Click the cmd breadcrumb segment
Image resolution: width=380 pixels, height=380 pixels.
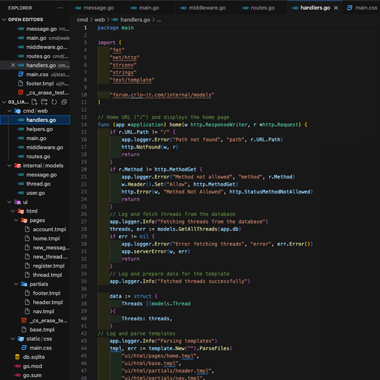tap(82, 20)
